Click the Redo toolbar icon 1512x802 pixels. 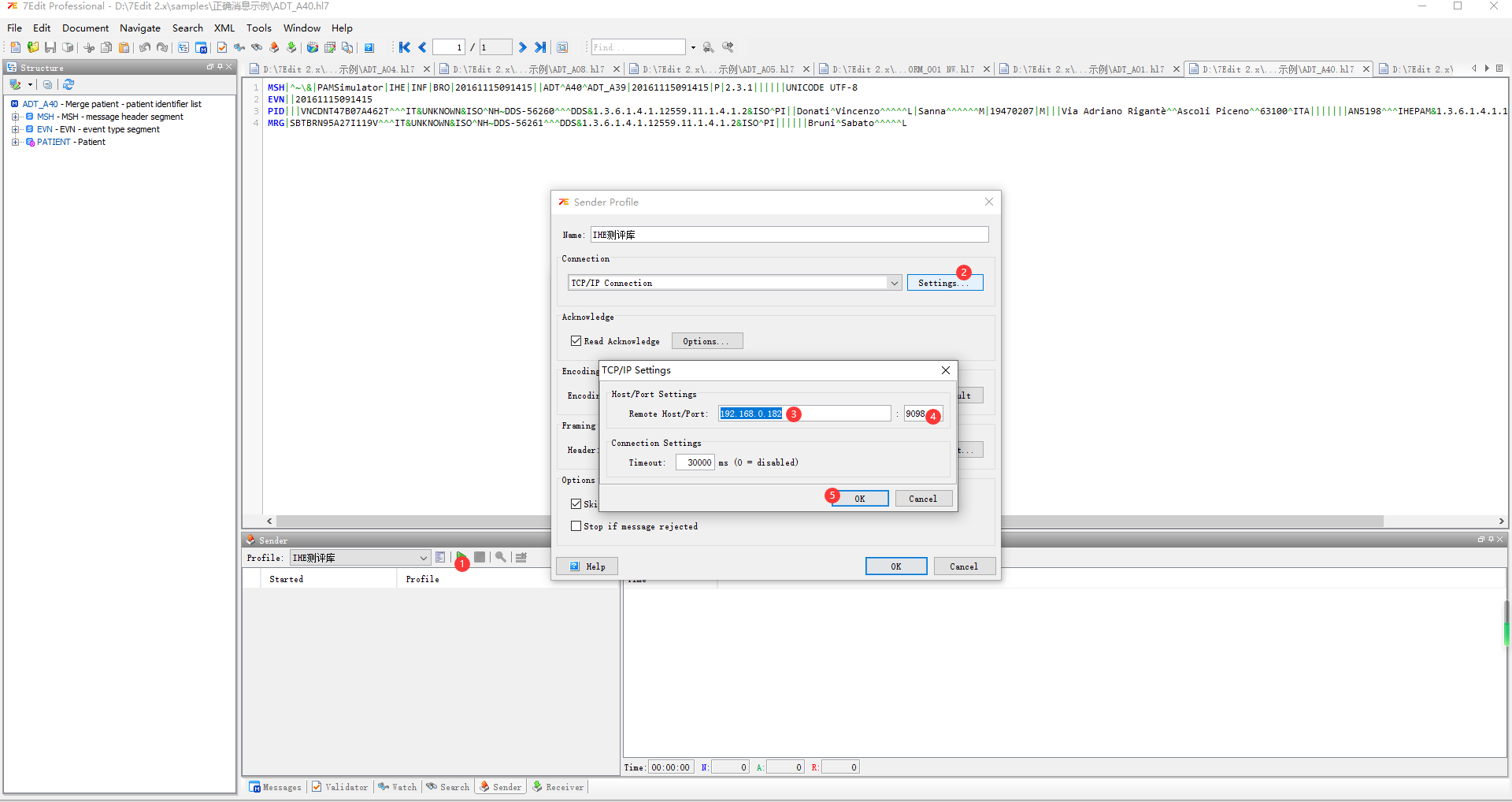click(x=162, y=47)
